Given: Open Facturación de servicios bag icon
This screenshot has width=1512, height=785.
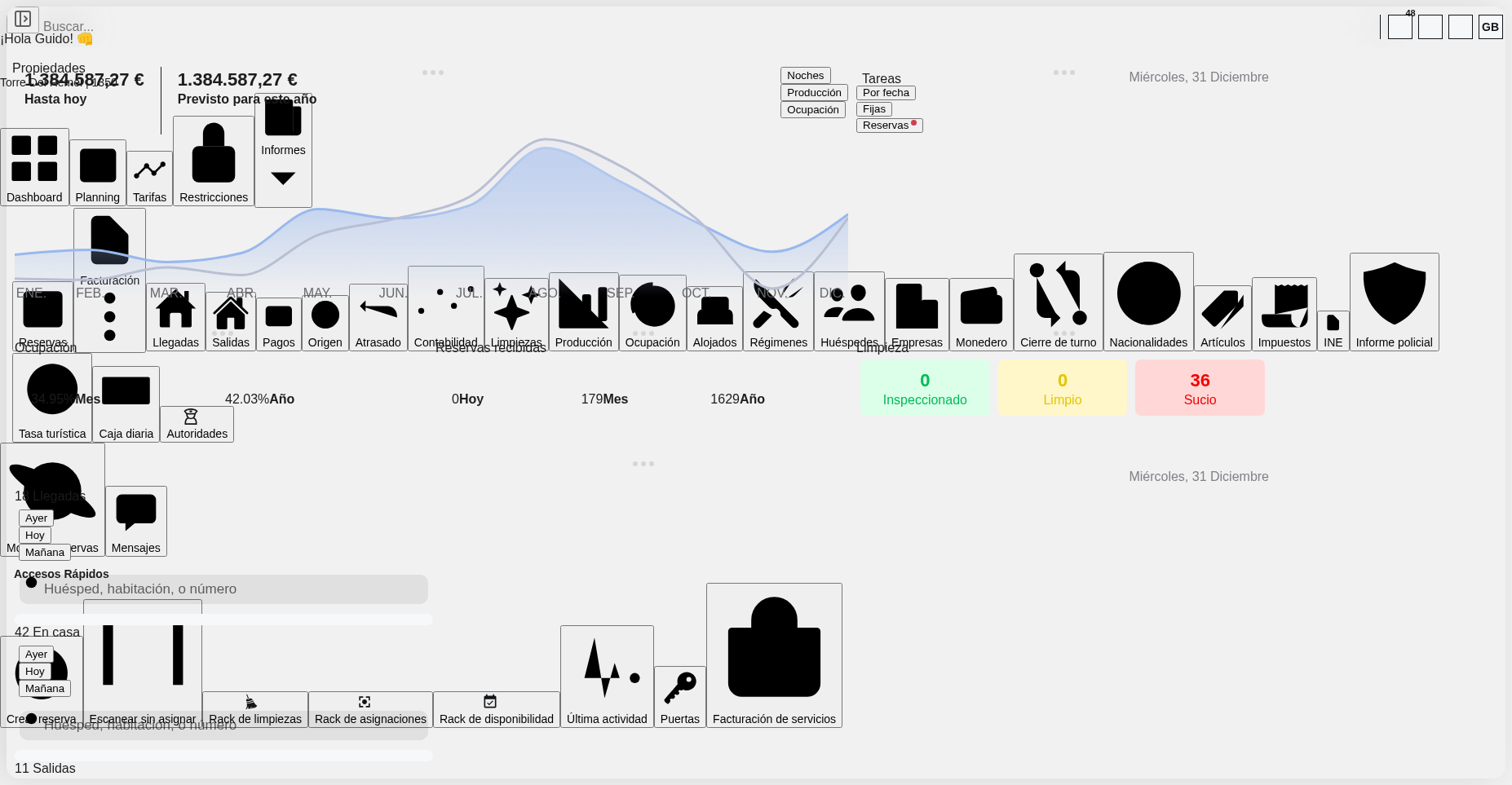Looking at the screenshot, I should tap(773, 655).
